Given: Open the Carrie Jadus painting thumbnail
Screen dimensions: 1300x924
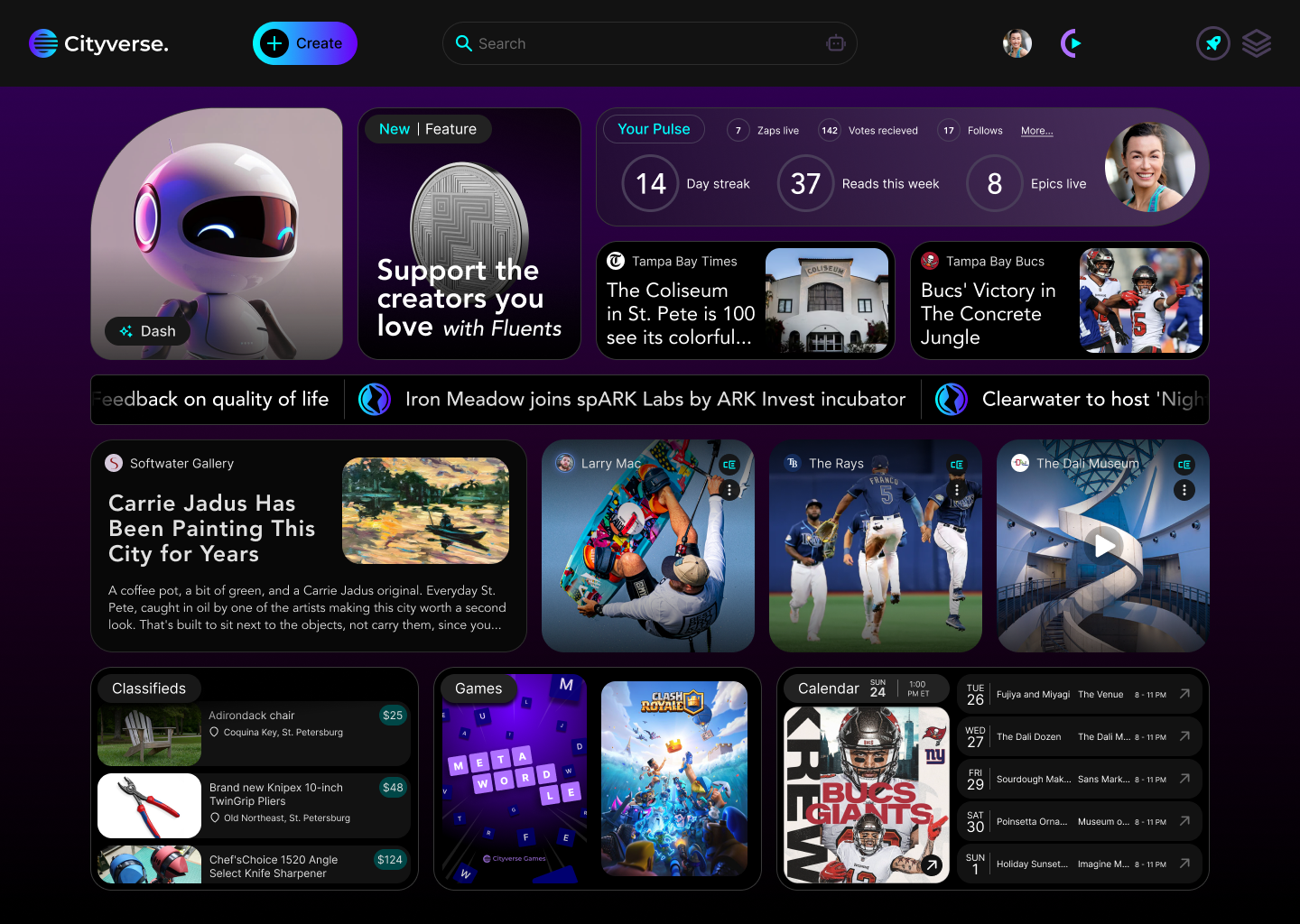Looking at the screenshot, I should 425,511.
